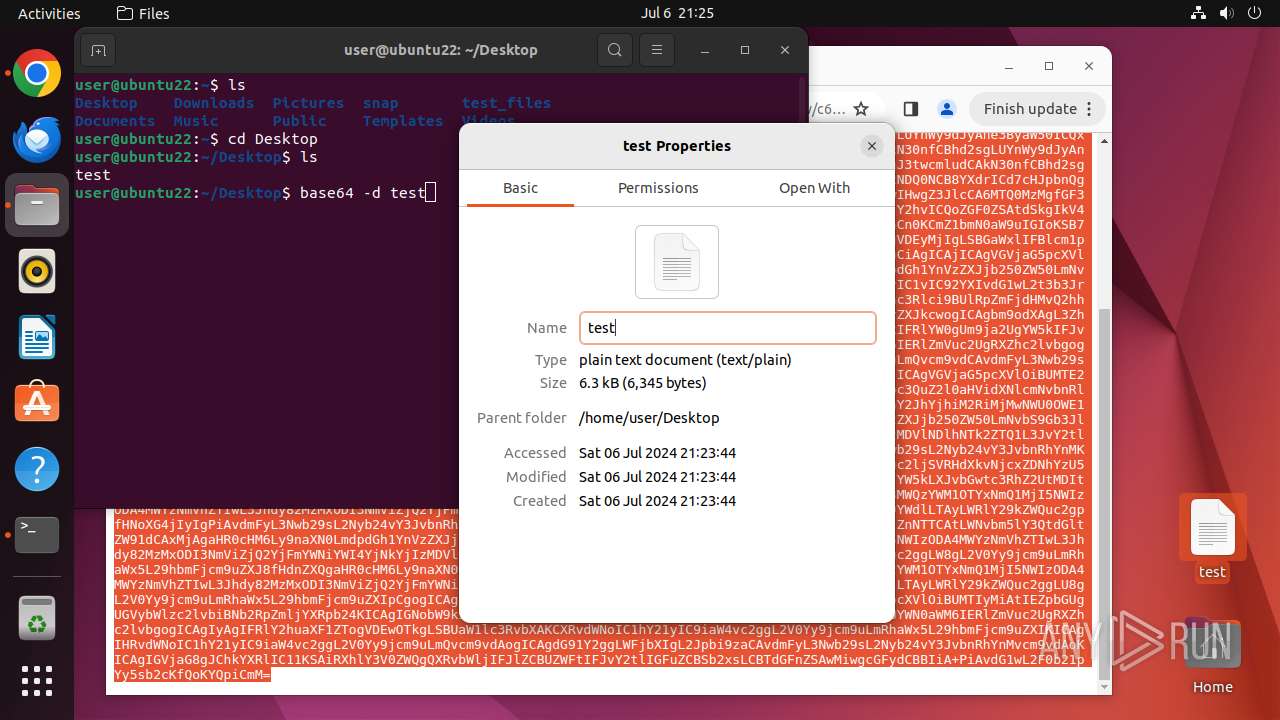
Task: Close the test Properties dialog
Action: click(x=872, y=146)
